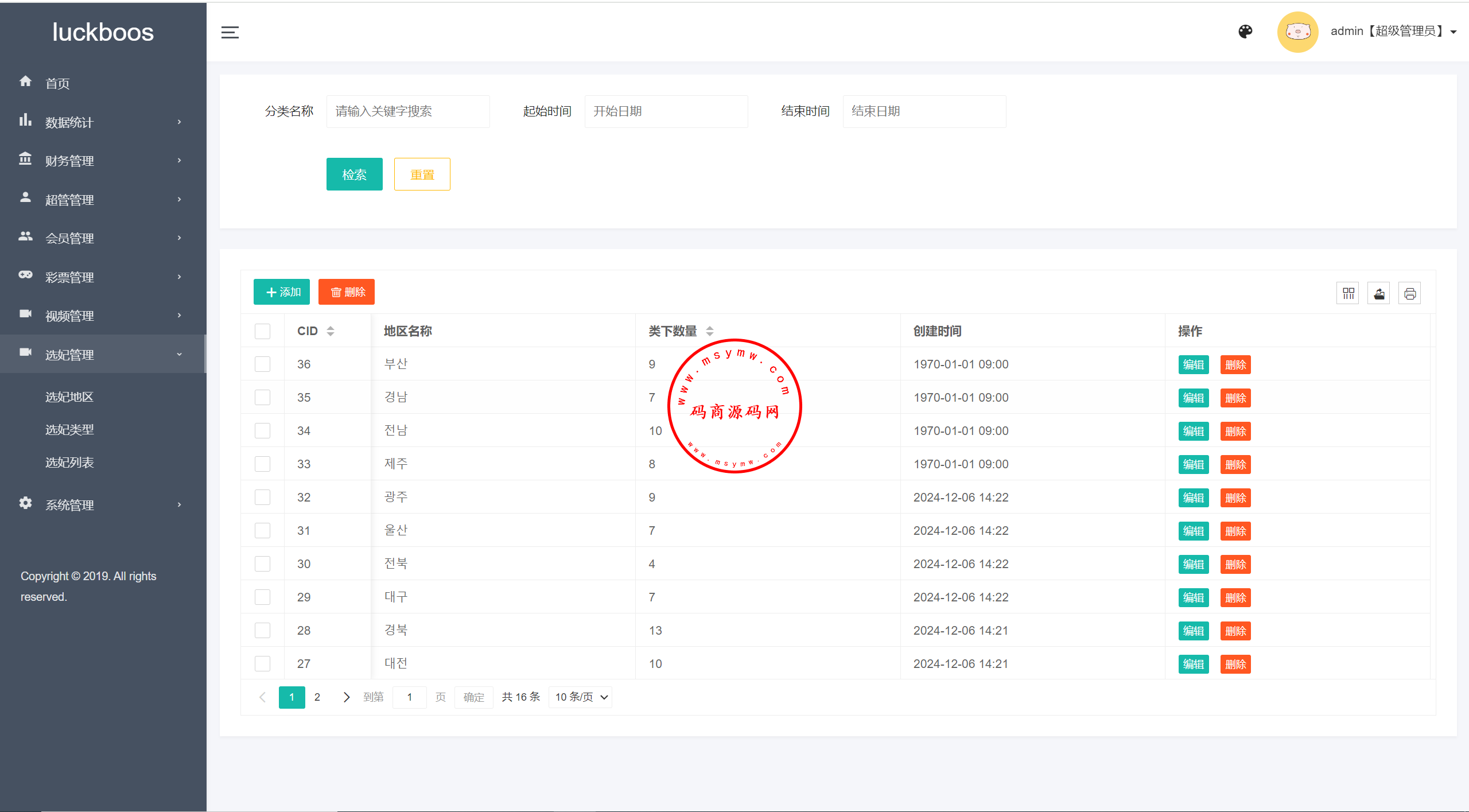Check the row with CID 28
Image resolution: width=1469 pixels, height=812 pixels.
[x=262, y=631]
